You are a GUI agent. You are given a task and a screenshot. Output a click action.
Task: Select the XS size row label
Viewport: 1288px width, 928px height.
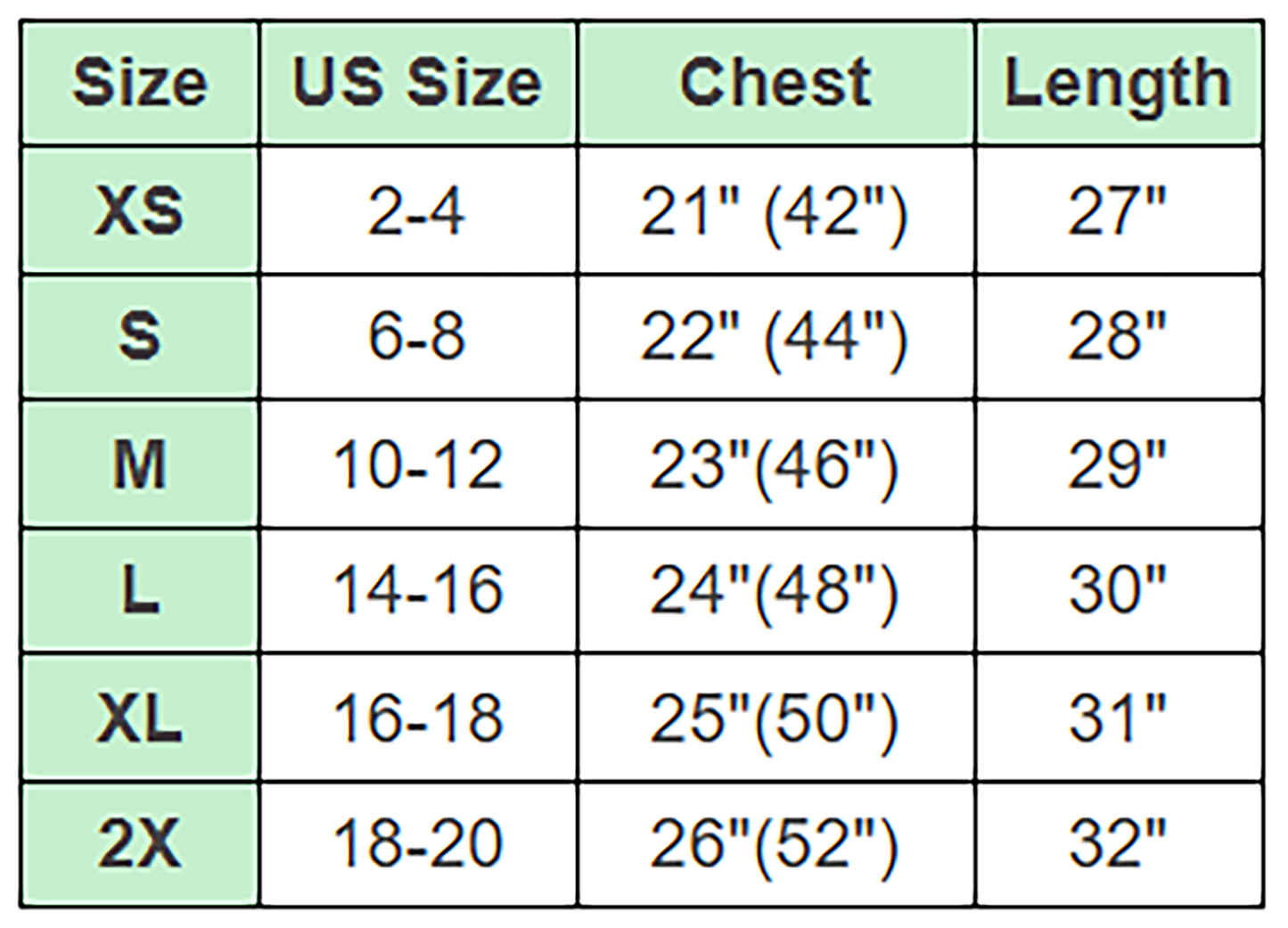pyautogui.click(x=140, y=211)
